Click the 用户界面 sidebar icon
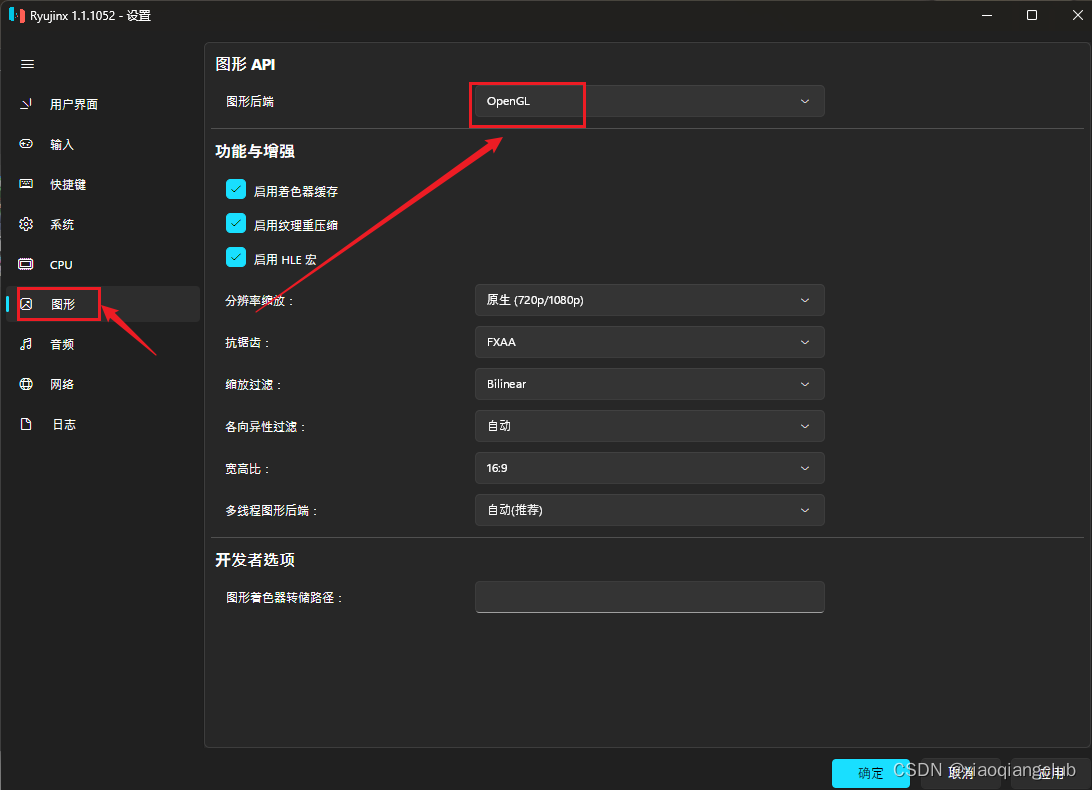 coord(27,104)
